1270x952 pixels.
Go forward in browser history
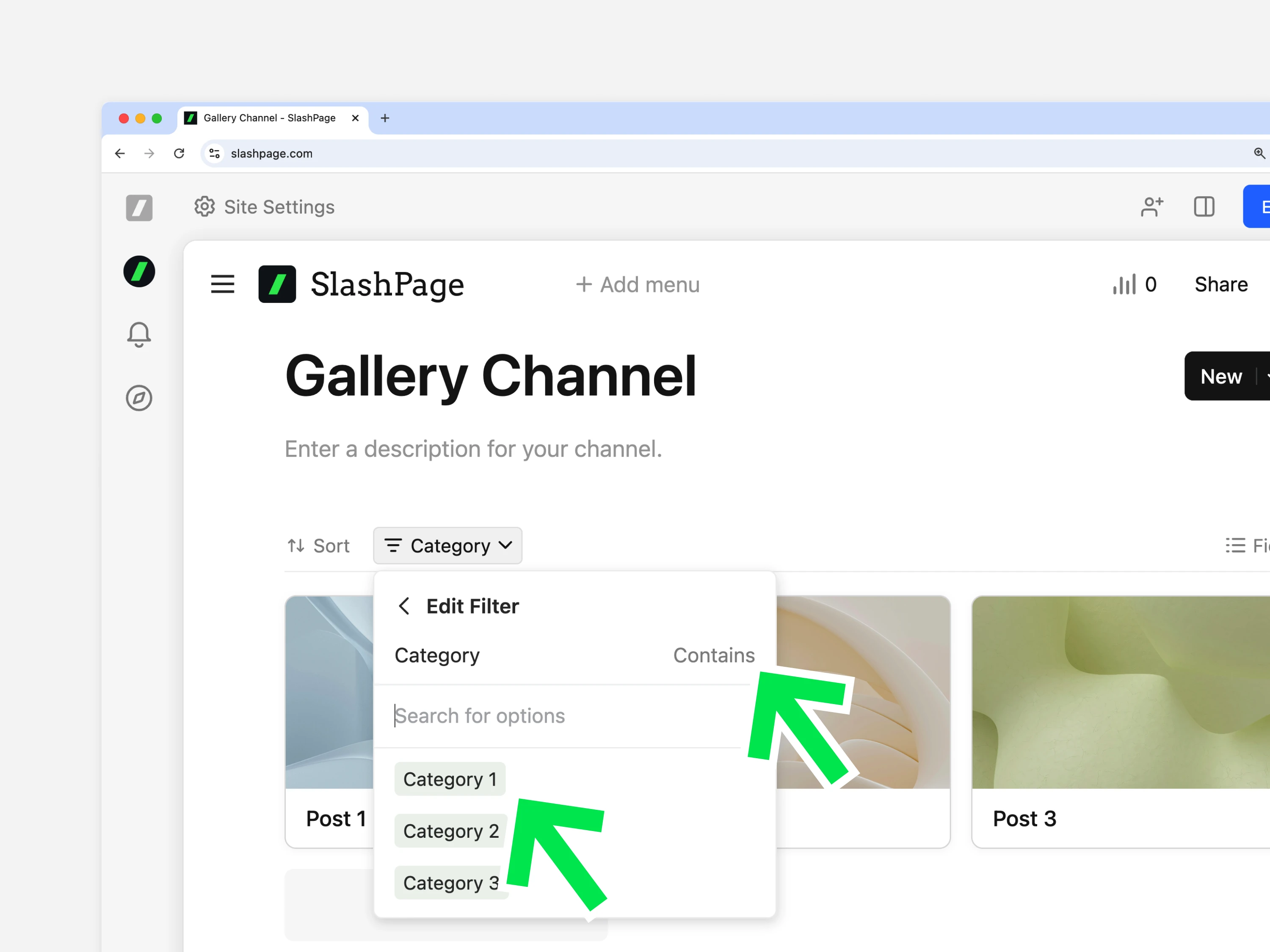click(149, 153)
